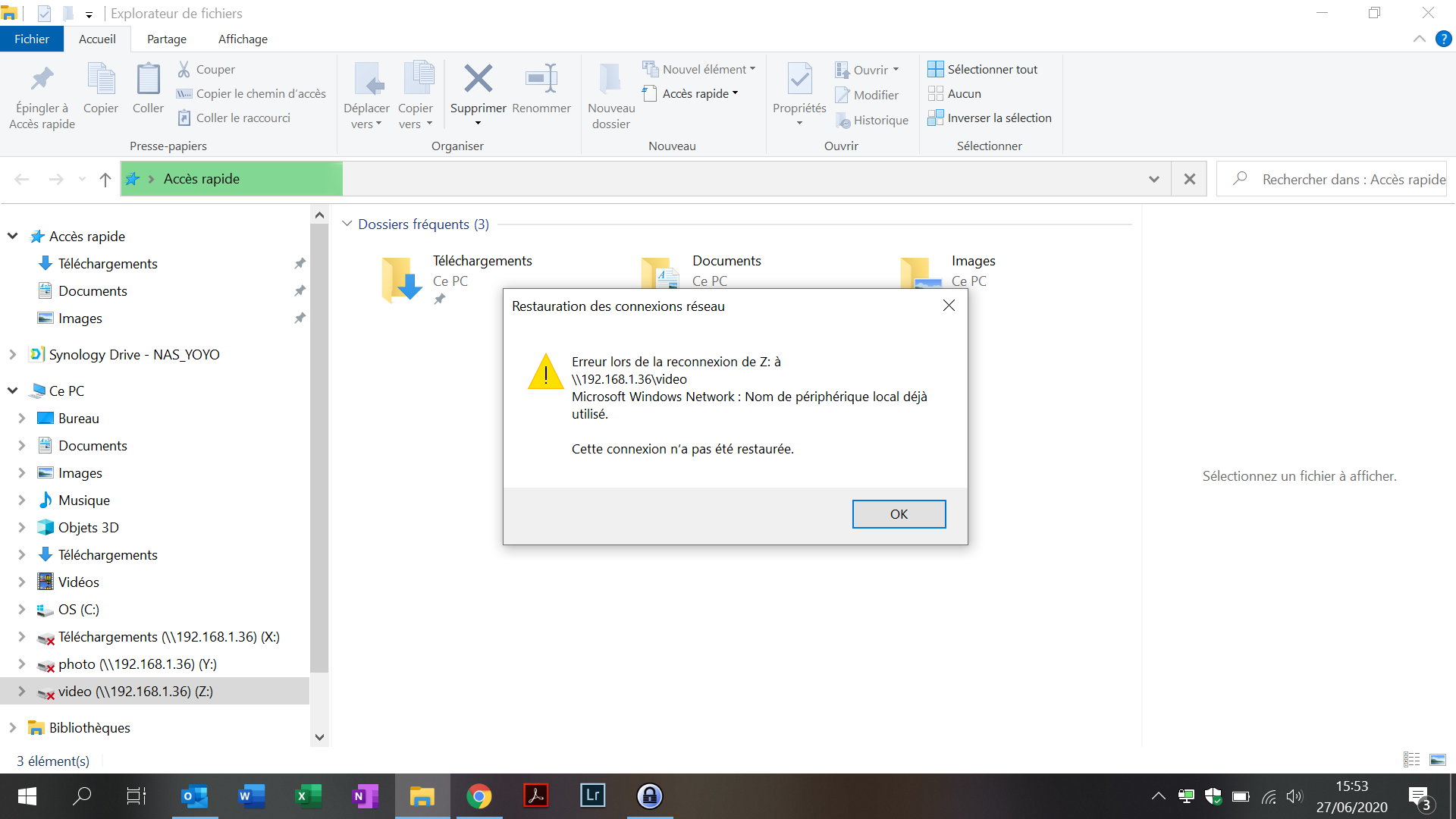Switch to the Affichage ribbon tab

(243, 39)
